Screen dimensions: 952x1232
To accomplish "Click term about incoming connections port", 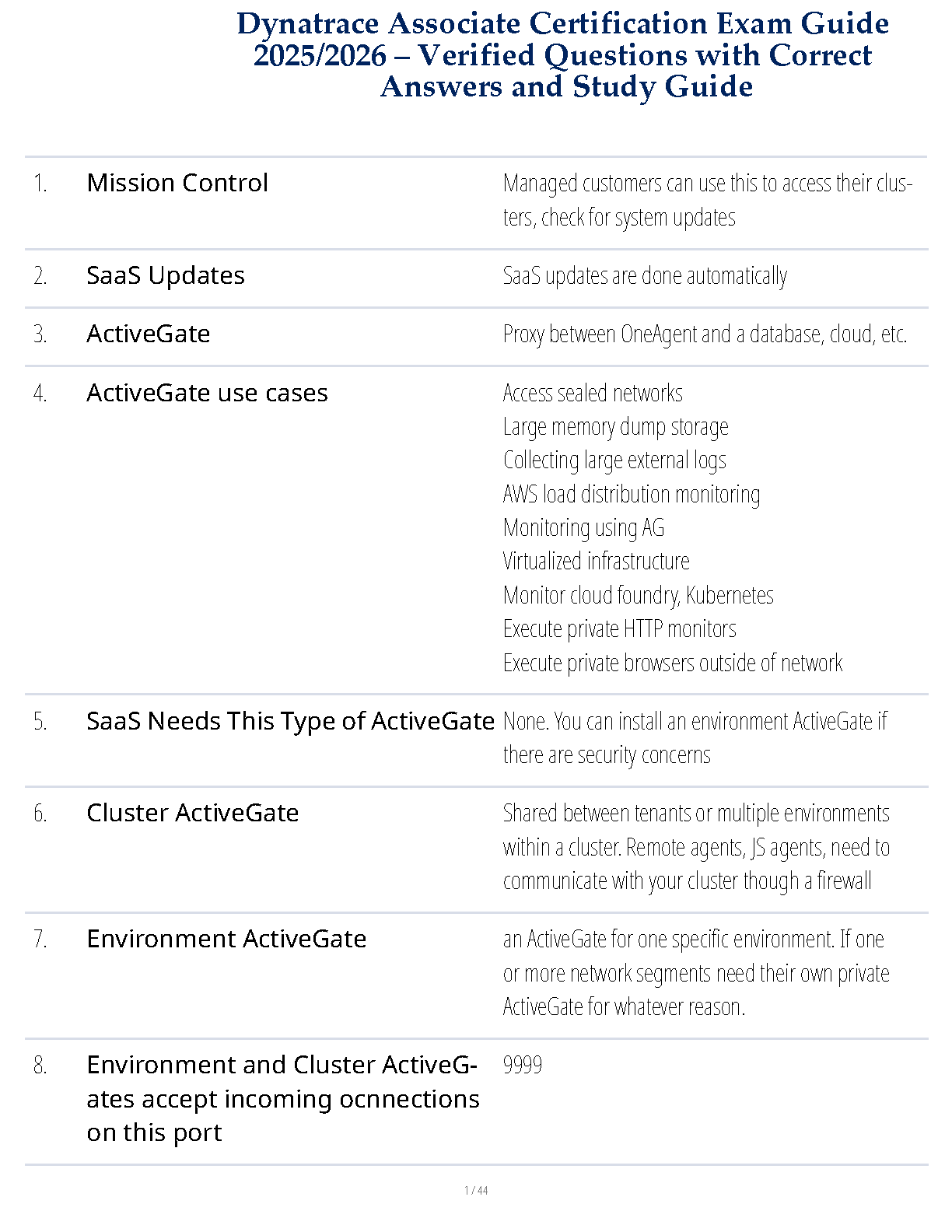I will [283, 1098].
